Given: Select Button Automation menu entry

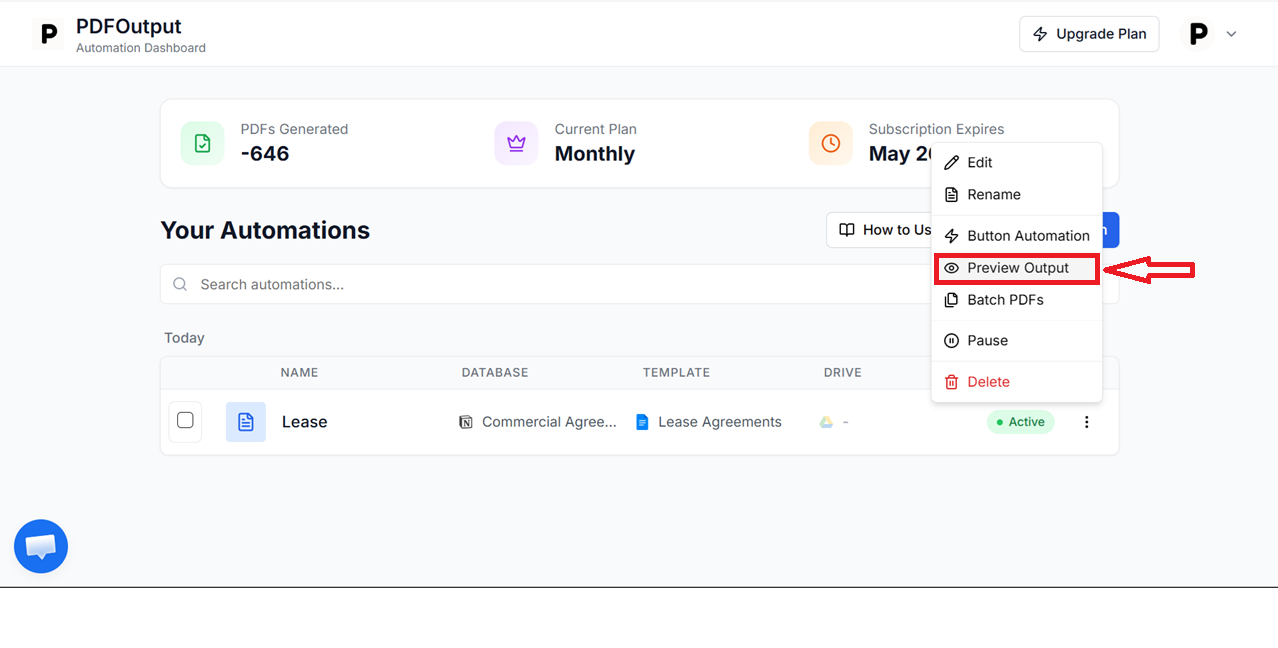Looking at the screenshot, I should pyautogui.click(x=1016, y=236).
